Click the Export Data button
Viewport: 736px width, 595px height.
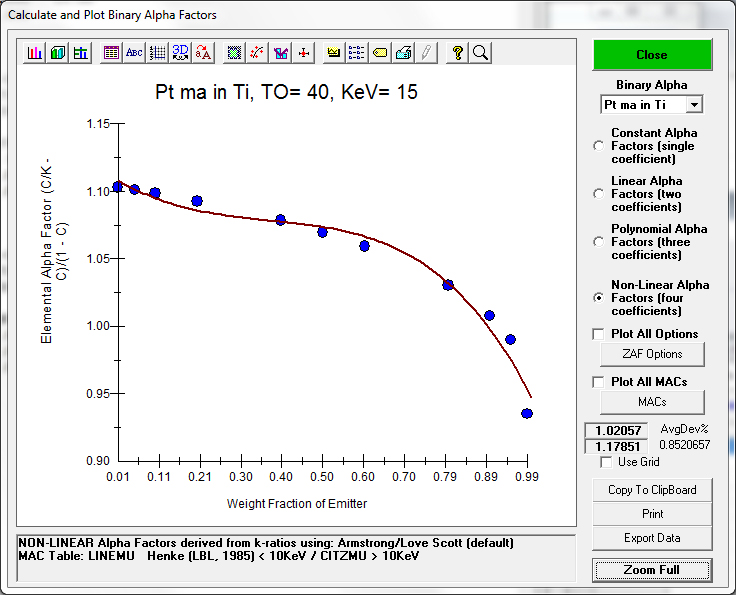(651, 538)
